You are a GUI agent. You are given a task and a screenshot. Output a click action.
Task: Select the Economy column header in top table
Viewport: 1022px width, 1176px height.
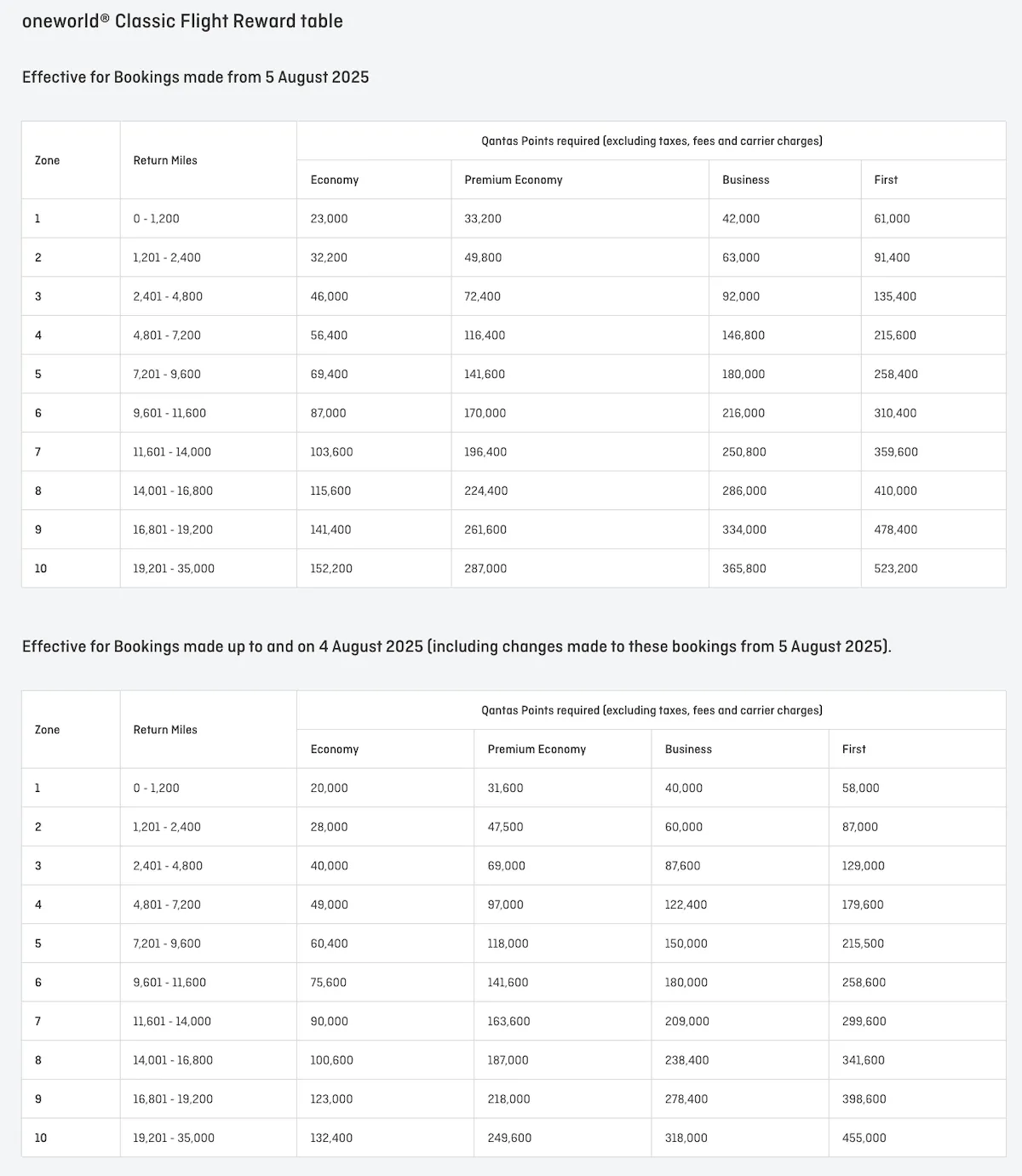(335, 180)
